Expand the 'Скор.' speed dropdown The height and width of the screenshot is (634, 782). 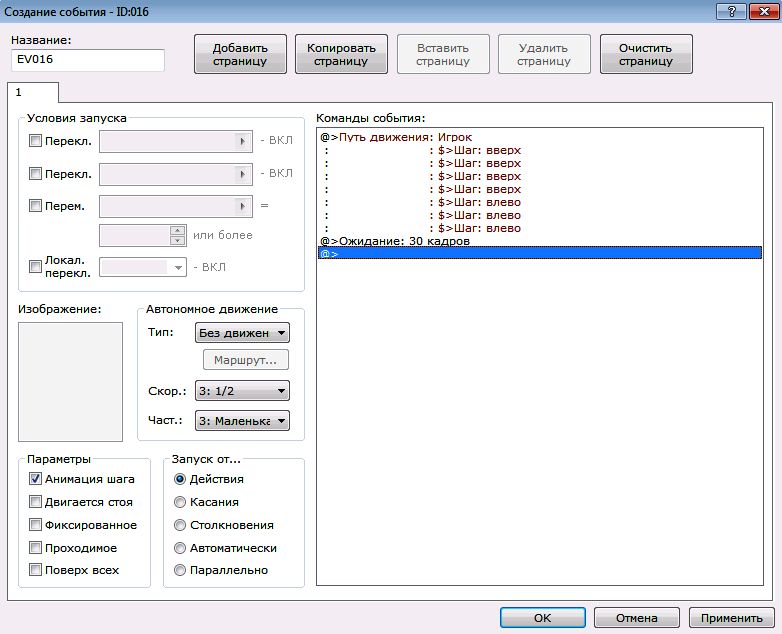click(242, 391)
